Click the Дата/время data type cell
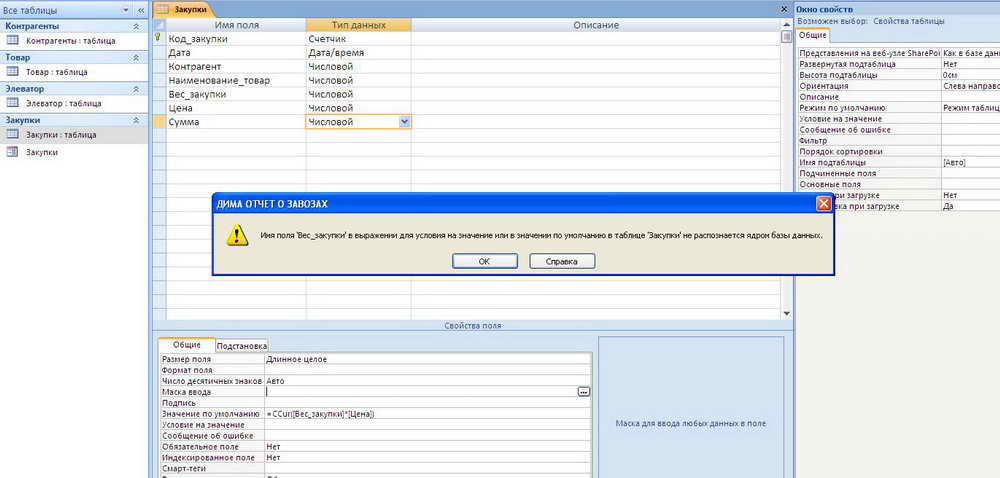 (x=358, y=53)
